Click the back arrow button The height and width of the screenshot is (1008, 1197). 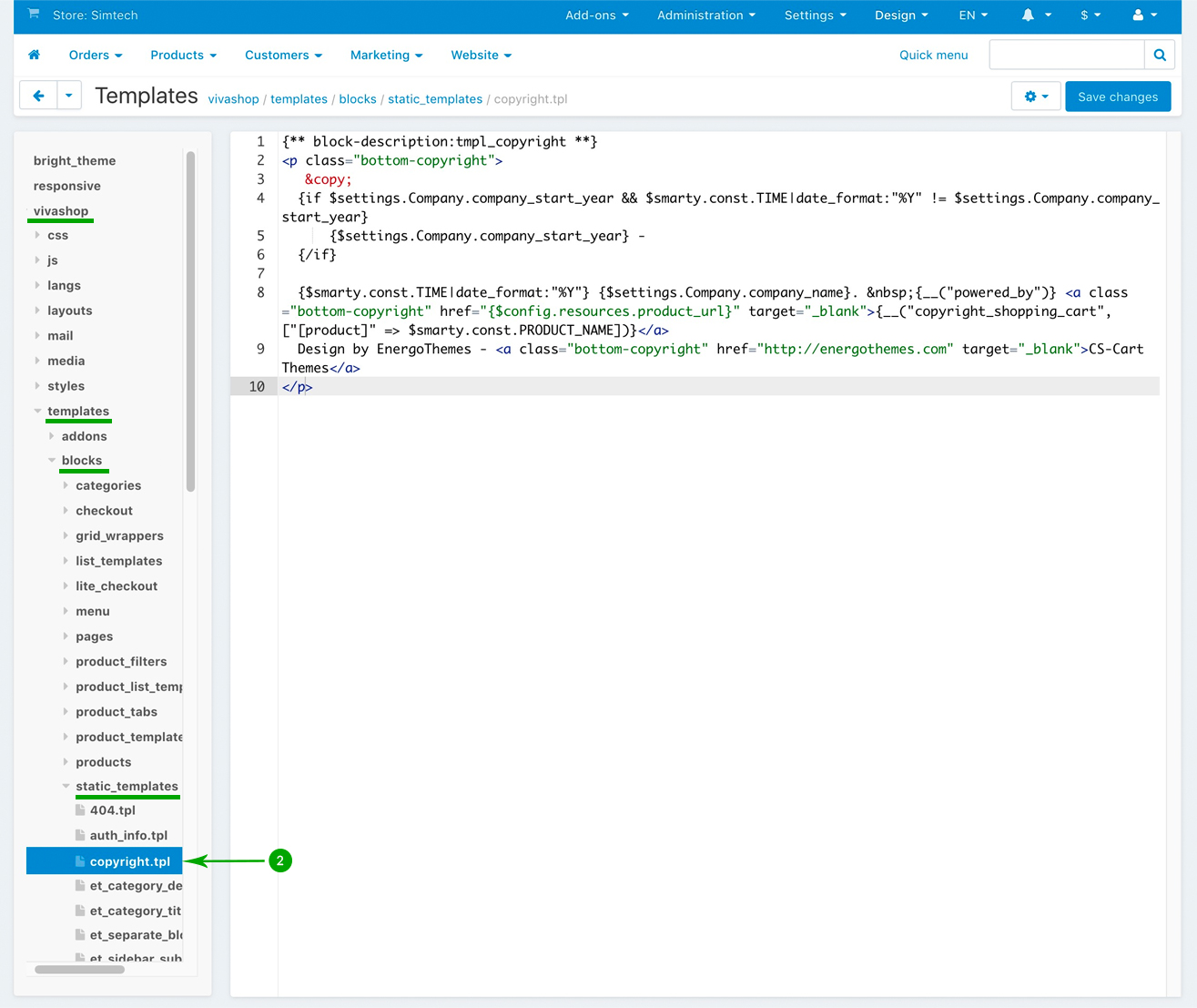coord(38,96)
